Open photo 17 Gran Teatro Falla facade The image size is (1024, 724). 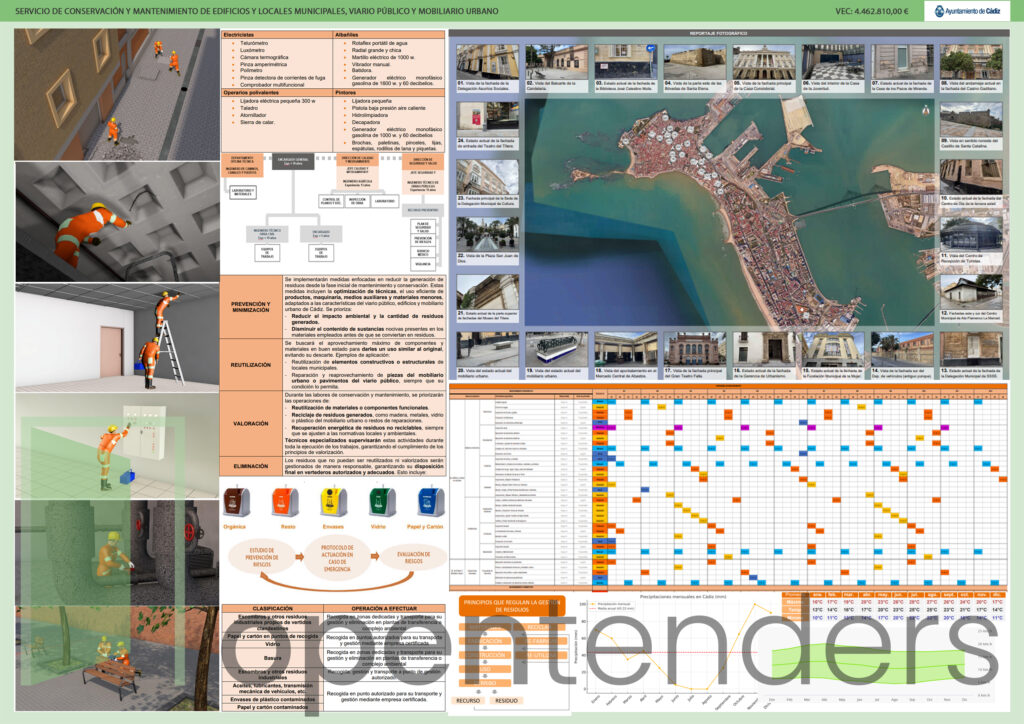click(x=694, y=349)
